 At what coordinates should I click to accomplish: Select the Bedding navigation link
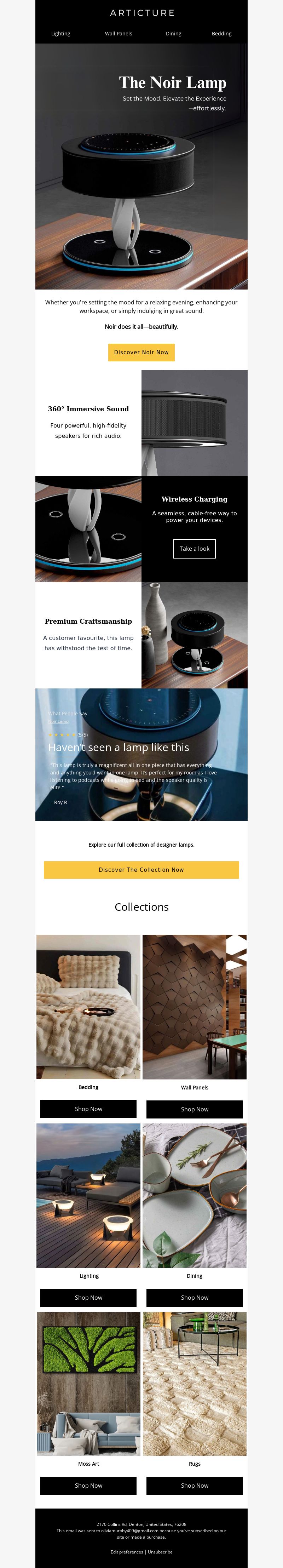pyautogui.click(x=221, y=34)
